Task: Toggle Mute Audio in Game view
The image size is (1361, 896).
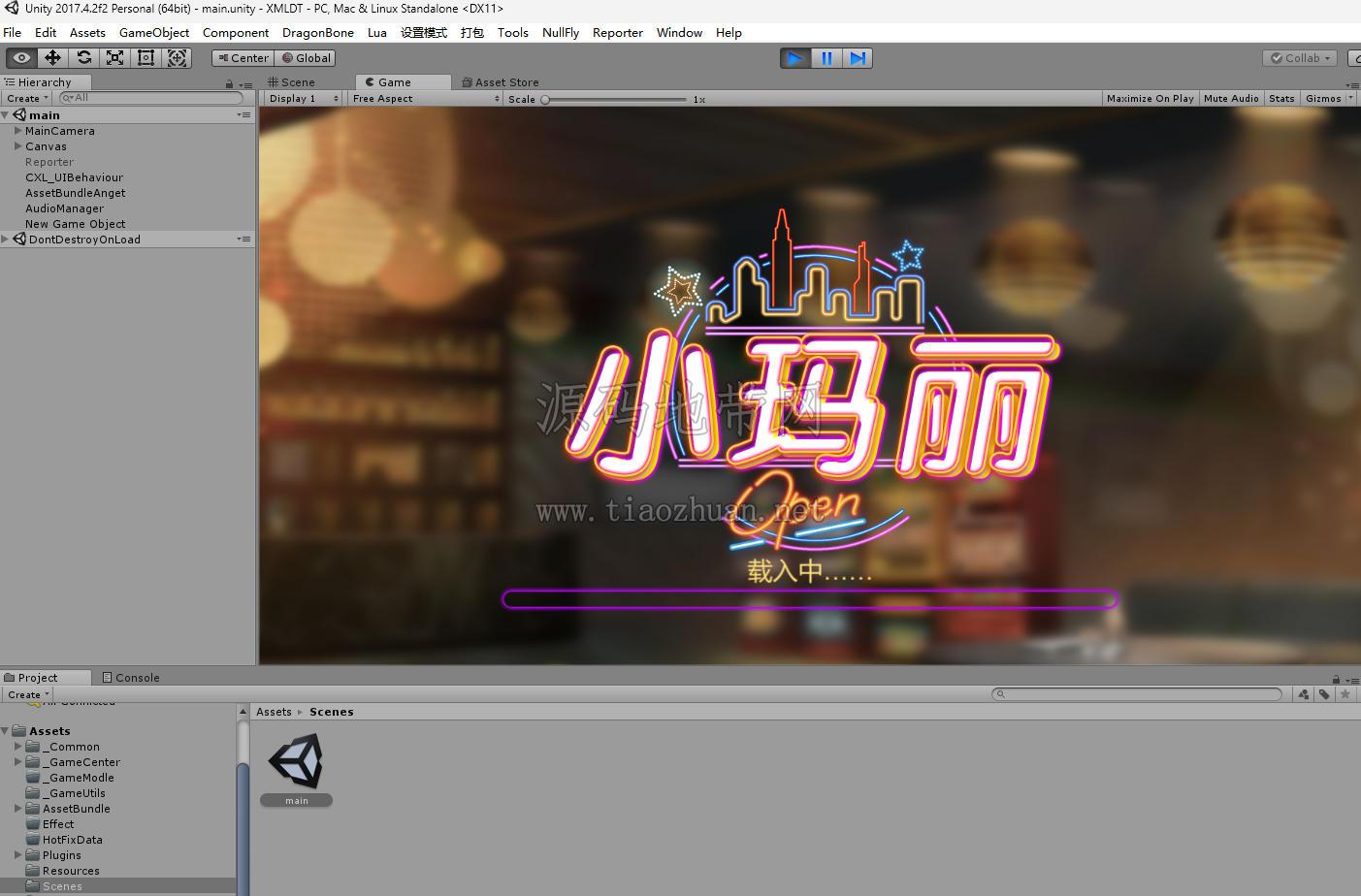Action: pyautogui.click(x=1231, y=98)
